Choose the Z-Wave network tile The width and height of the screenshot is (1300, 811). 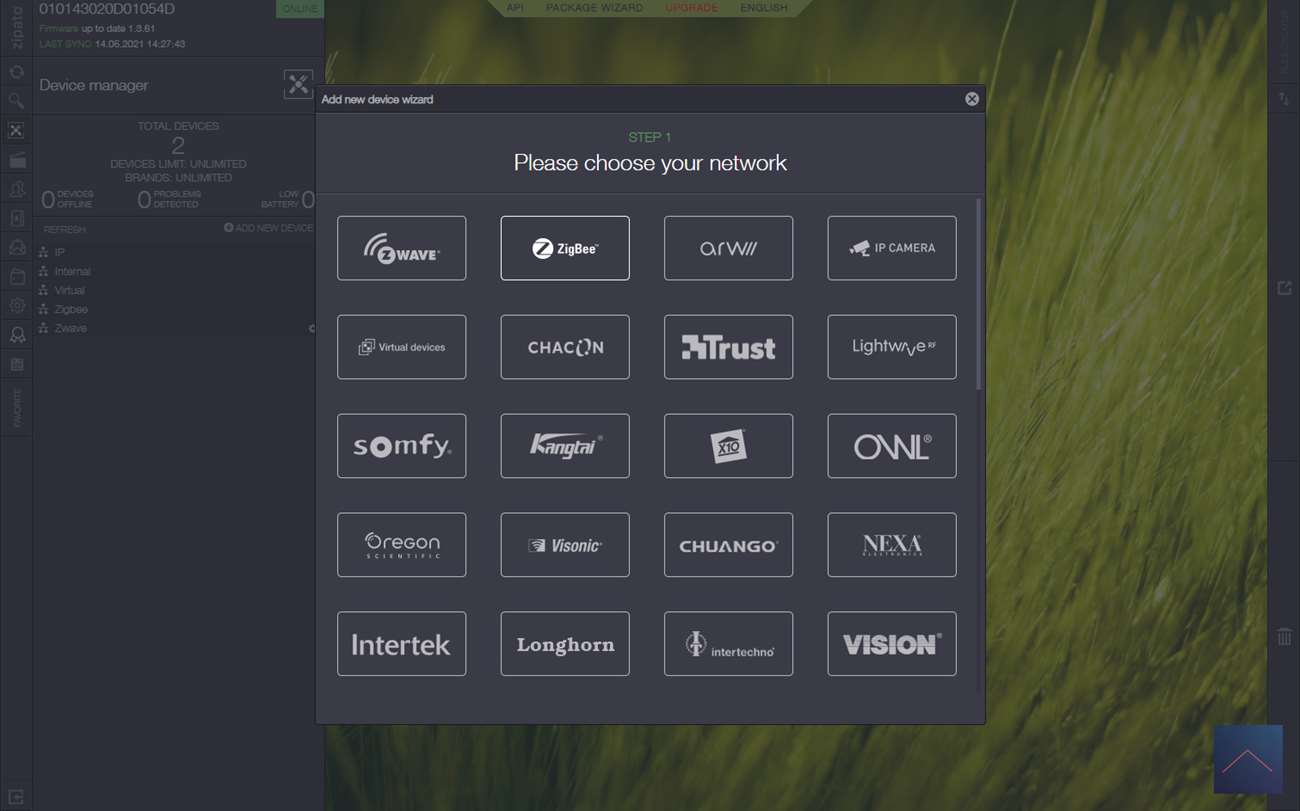(x=401, y=248)
